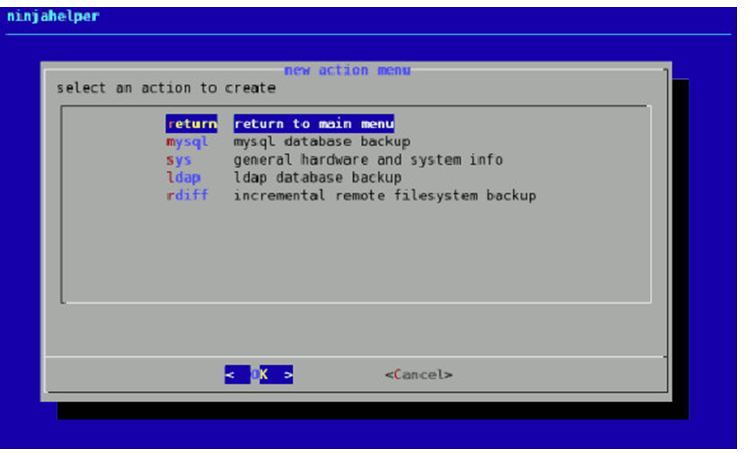Click the 'select an action to create' prompt
749x453 pixels.
166,88
